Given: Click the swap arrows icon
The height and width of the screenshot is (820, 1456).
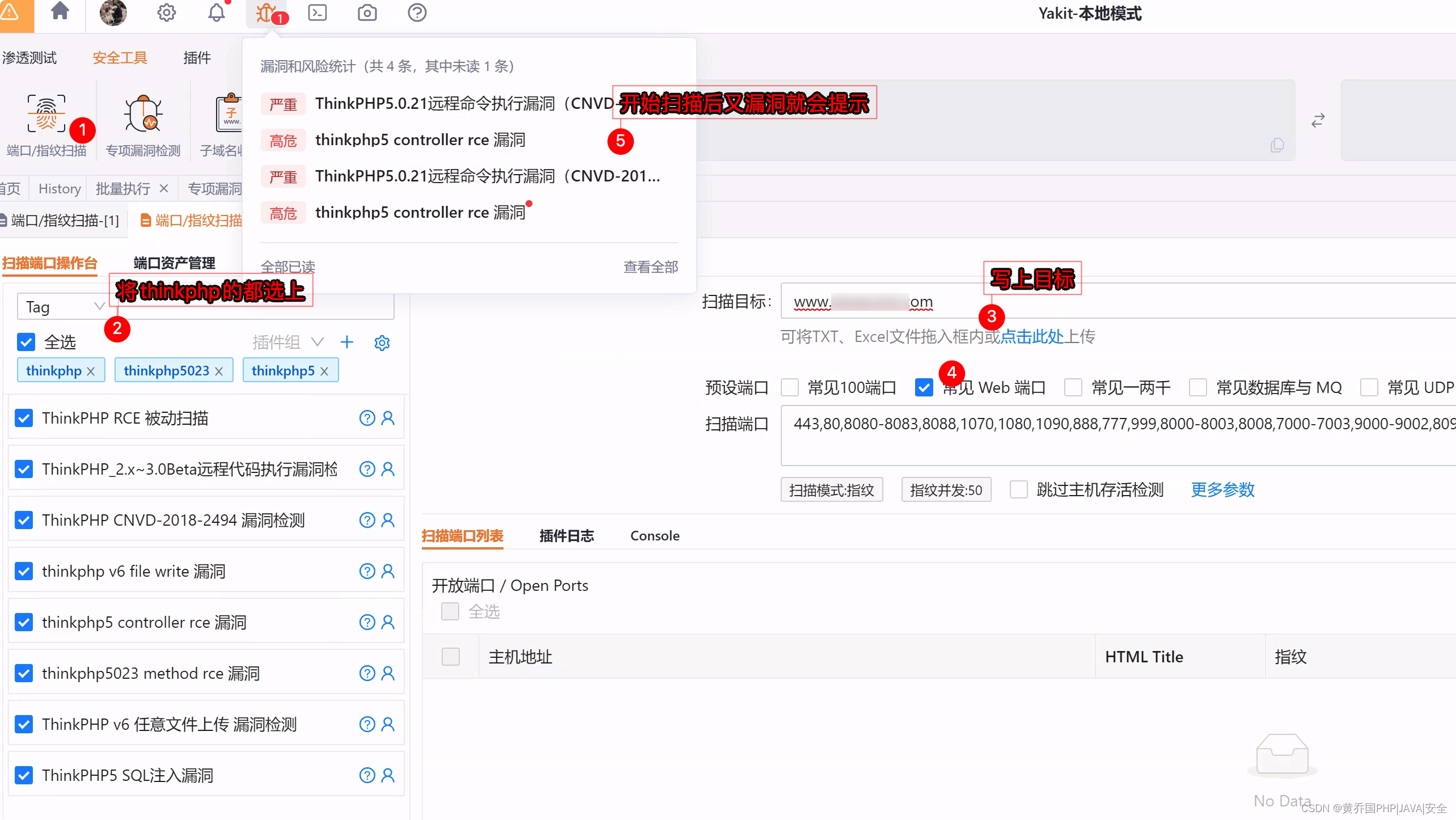Looking at the screenshot, I should pos(1318,120).
